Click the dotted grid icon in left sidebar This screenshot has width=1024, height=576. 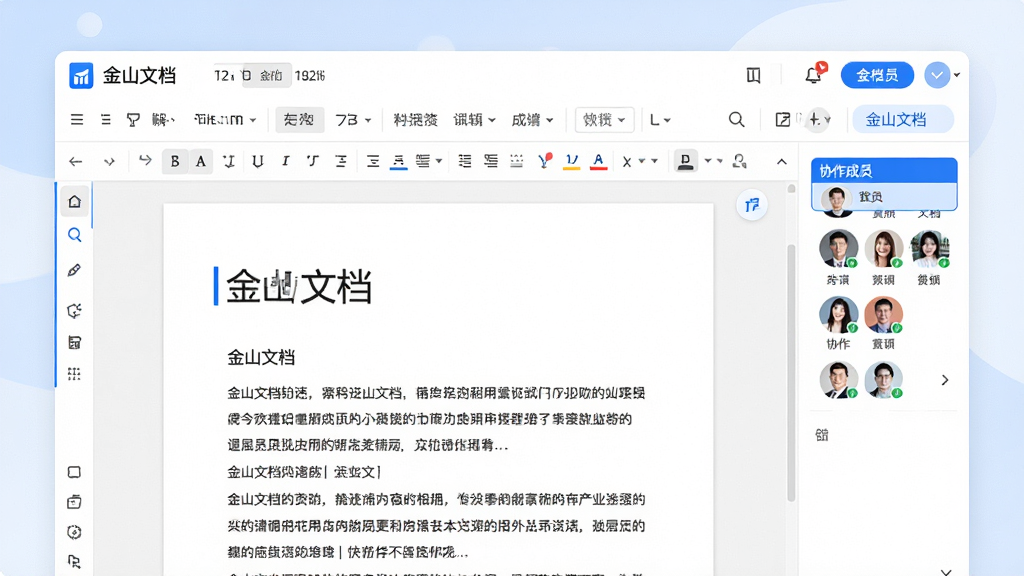[x=74, y=374]
